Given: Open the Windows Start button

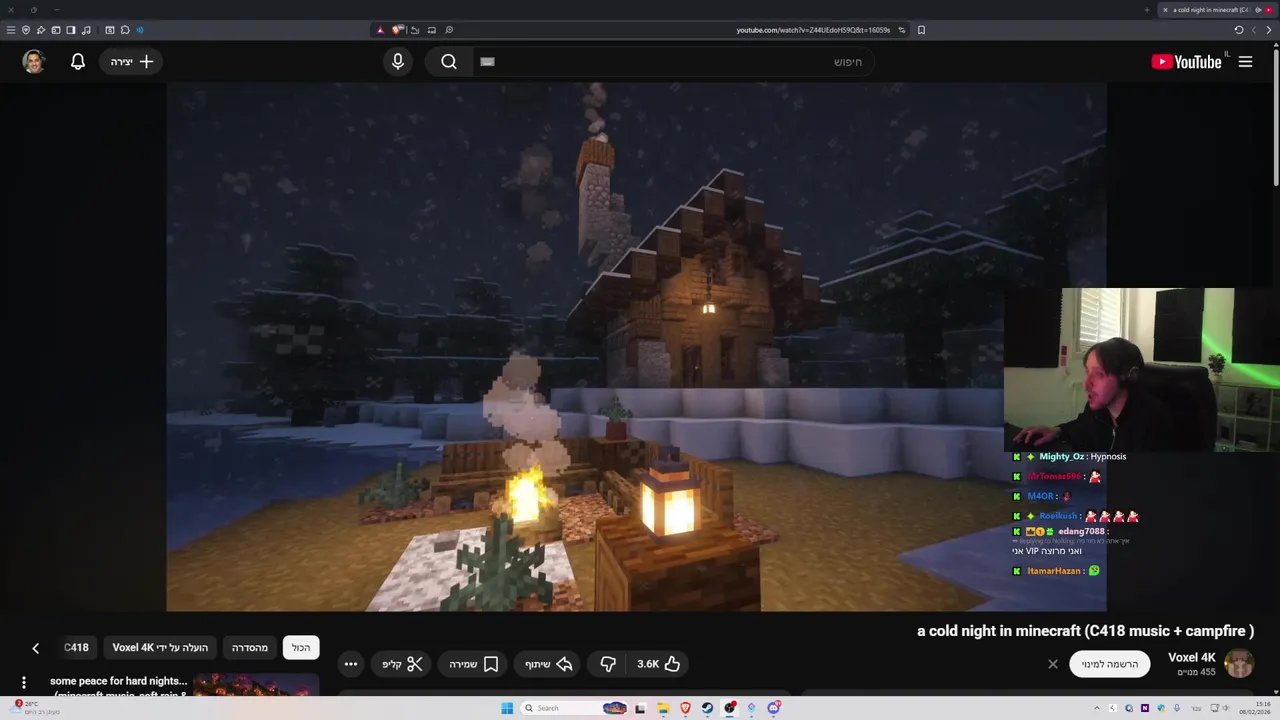Looking at the screenshot, I should tap(507, 708).
